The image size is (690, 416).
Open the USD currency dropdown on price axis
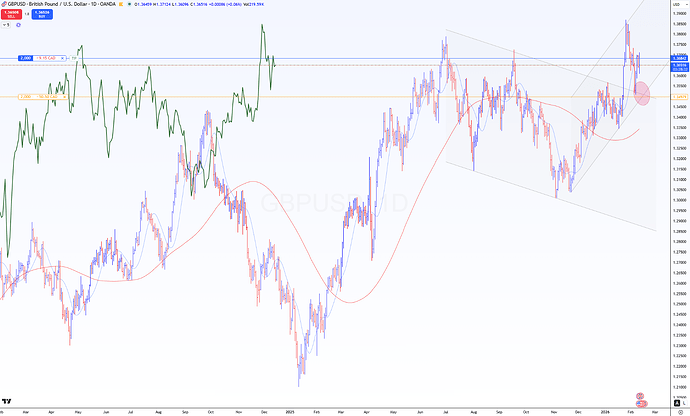tap(679, 4)
